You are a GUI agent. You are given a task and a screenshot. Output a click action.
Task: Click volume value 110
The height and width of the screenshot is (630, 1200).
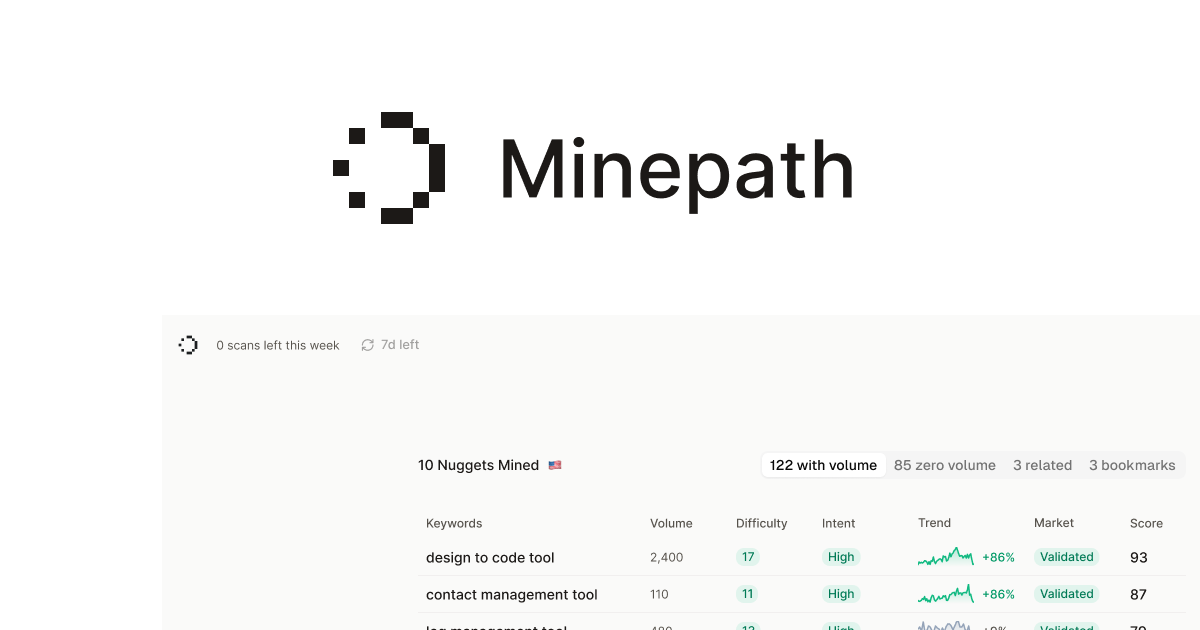pos(659,594)
